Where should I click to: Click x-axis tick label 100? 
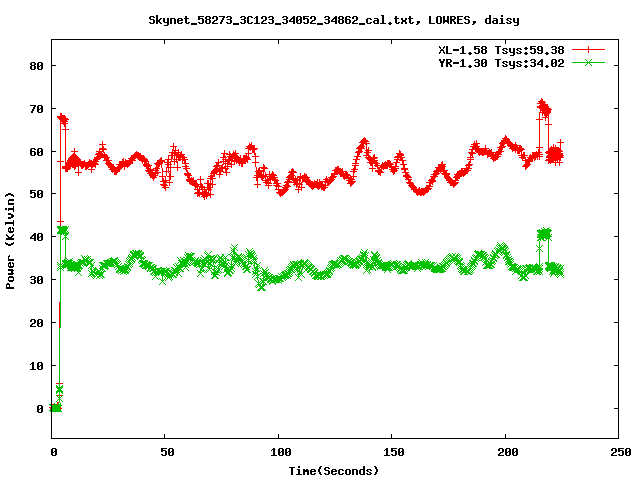(281, 452)
